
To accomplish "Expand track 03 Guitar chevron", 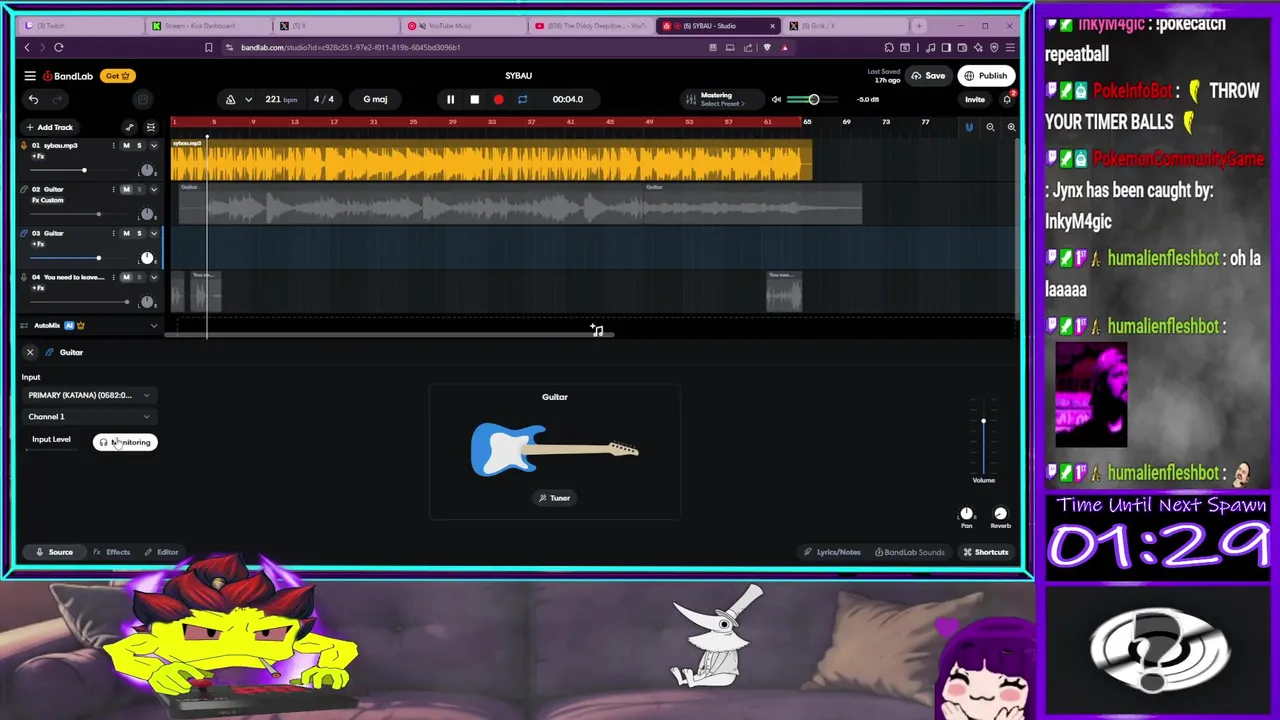I will tap(153, 233).
